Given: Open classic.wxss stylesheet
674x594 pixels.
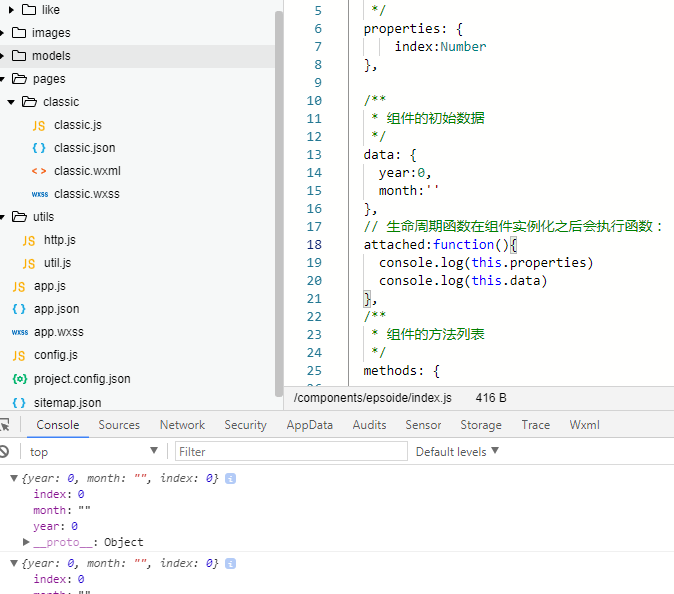Looking at the screenshot, I should point(87,194).
